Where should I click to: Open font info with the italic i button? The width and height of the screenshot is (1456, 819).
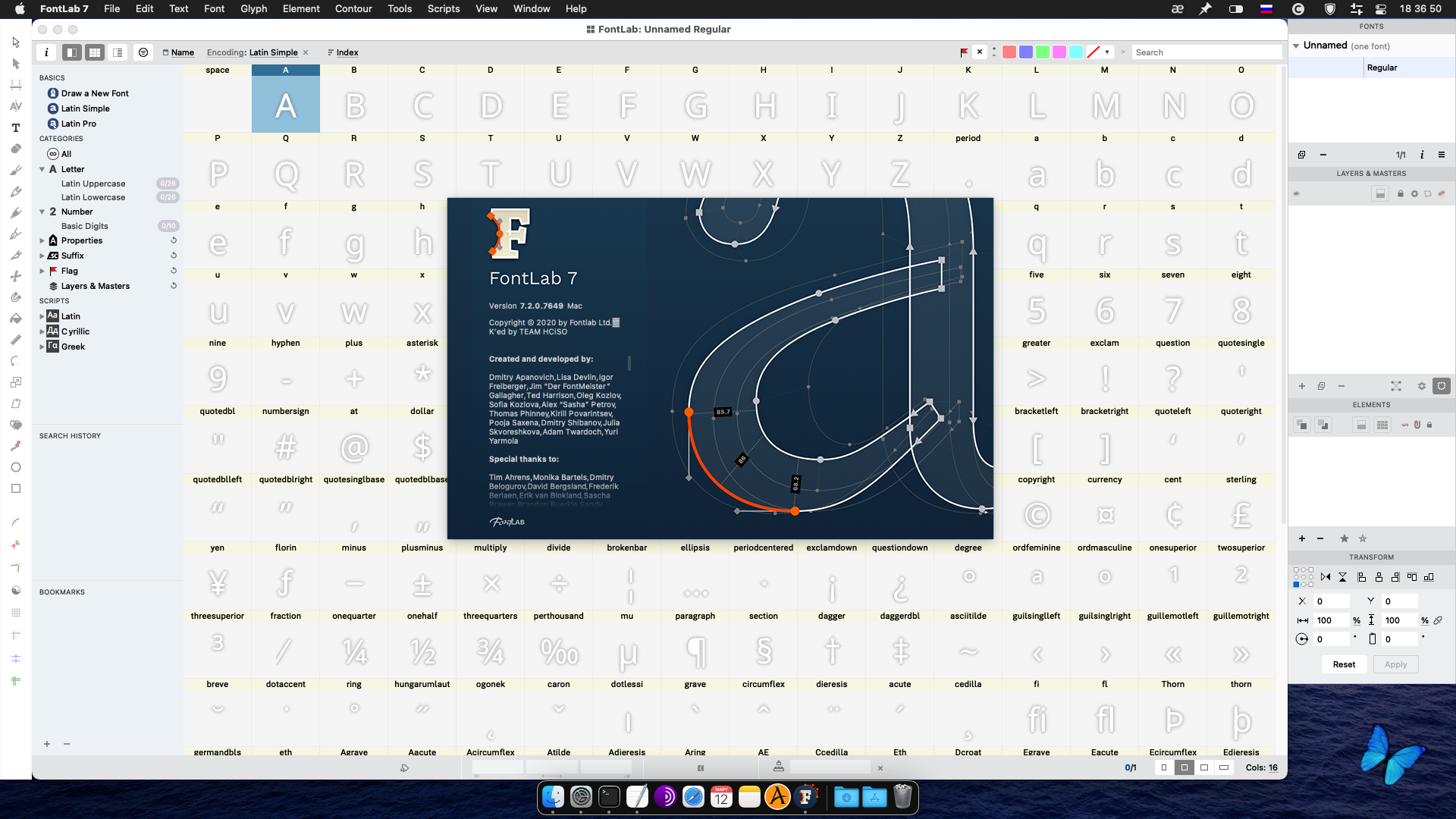tap(46, 52)
